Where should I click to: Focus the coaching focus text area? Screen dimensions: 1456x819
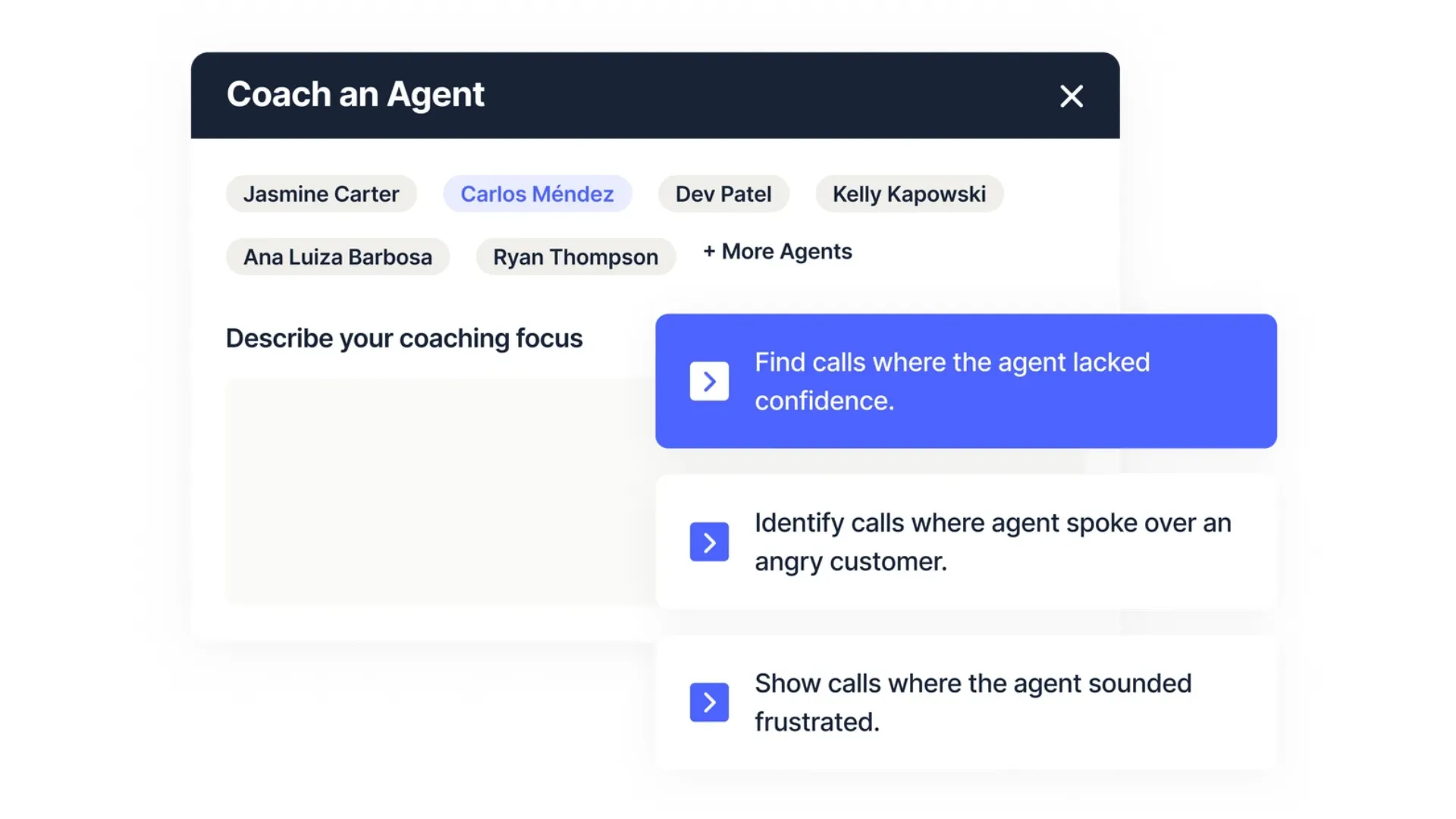click(x=440, y=491)
